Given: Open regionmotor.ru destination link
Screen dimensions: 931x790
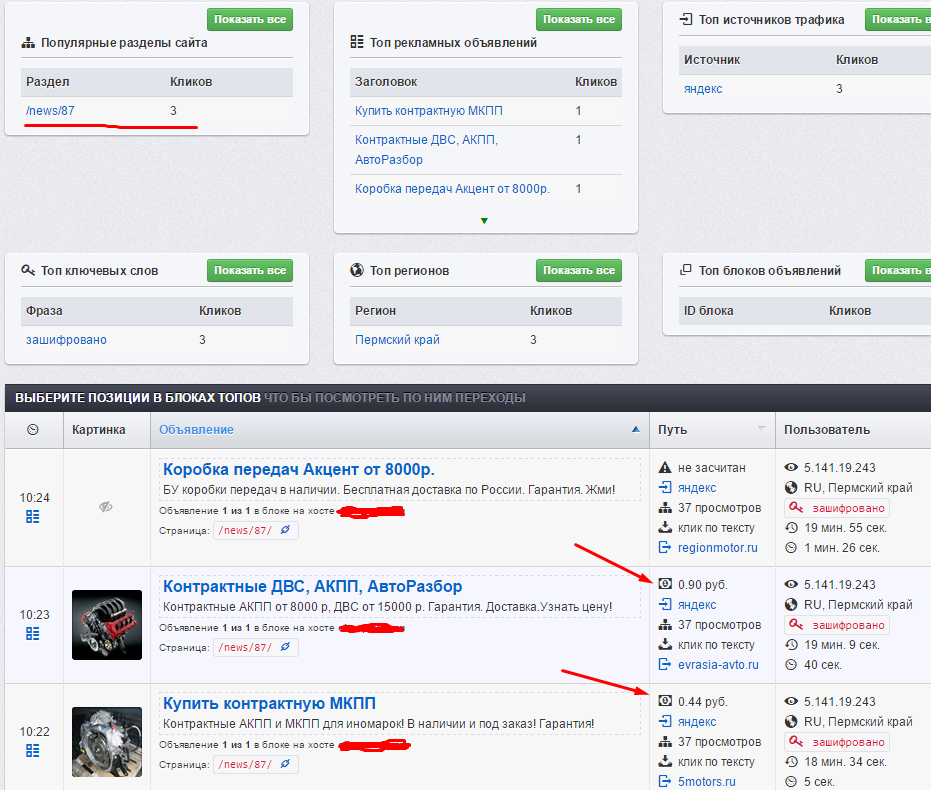Looking at the screenshot, I should point(718,547).
